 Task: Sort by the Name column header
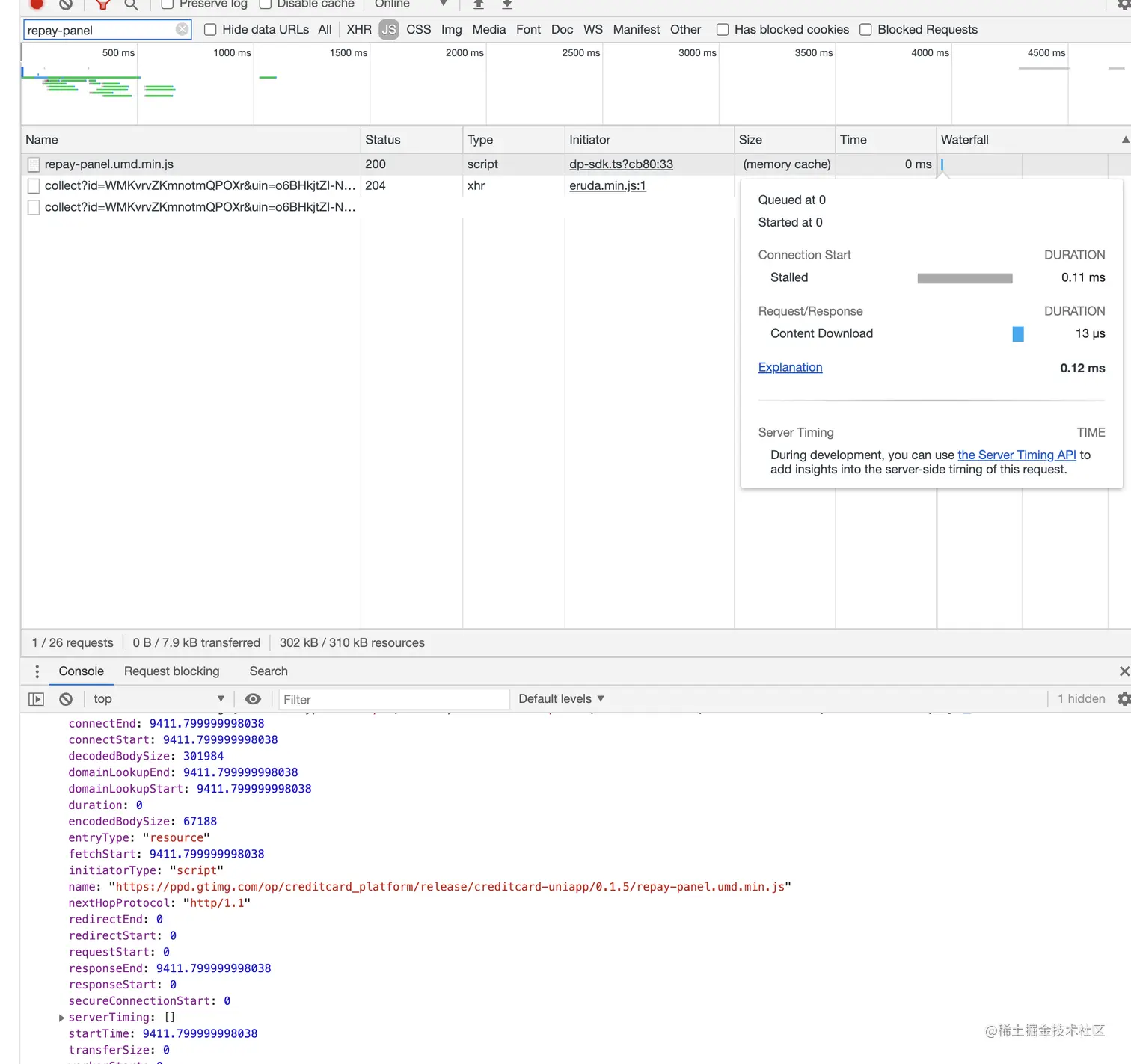click(x=191, y=140)
